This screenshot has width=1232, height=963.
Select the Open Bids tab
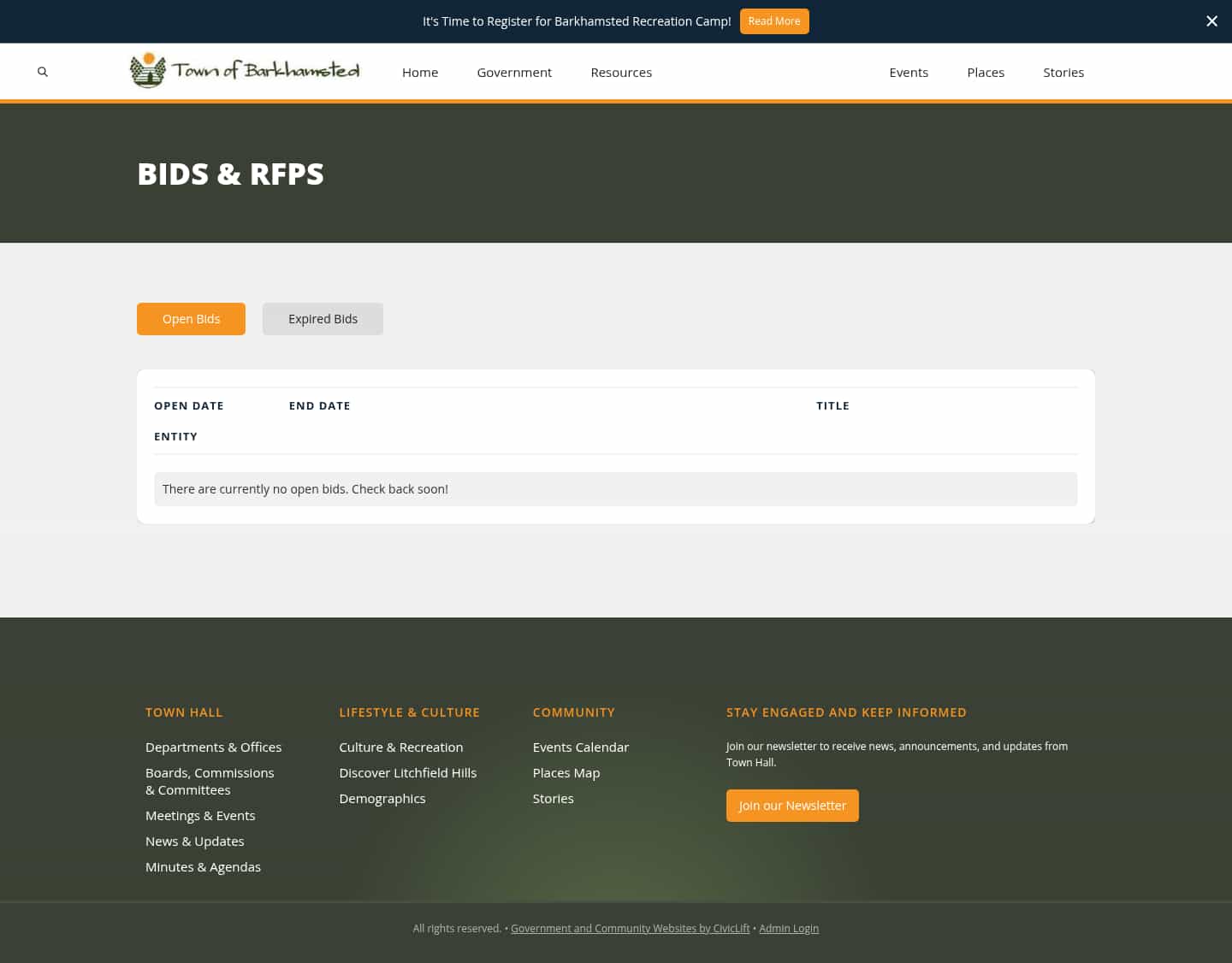click(191, 318)
